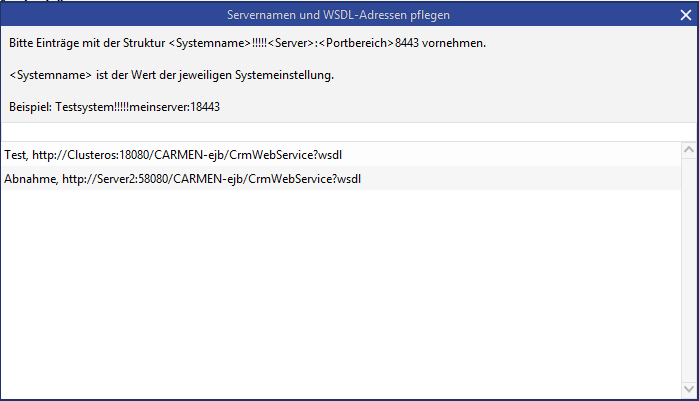The width and height of the screenshot is (699, 401).
Task: Click the vertical scrollbar track of the list
Action: [x=688, y=270]
